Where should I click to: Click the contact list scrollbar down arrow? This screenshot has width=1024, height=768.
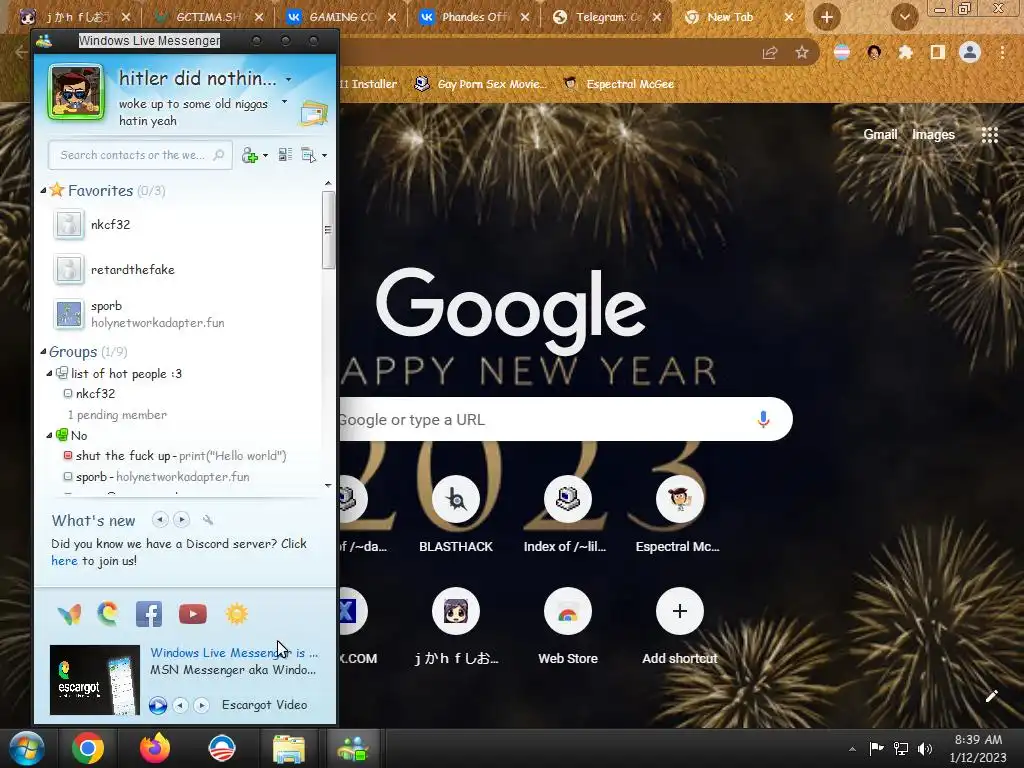[328, 485]
